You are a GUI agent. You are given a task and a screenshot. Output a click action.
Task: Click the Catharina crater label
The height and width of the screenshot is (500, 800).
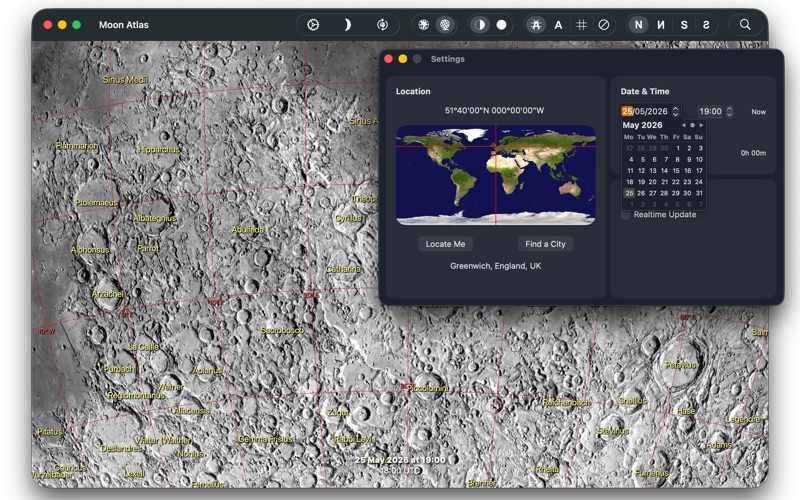click(x=343, y=269)
